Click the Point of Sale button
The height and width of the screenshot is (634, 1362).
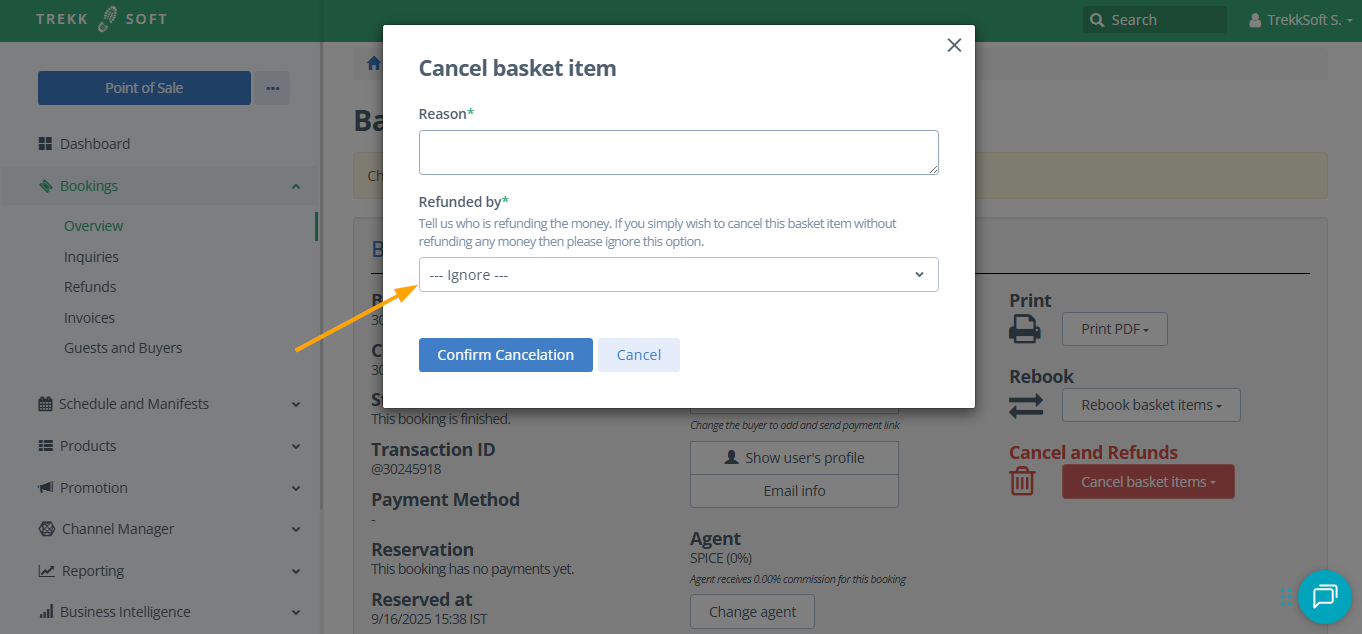tap(144, 88)
